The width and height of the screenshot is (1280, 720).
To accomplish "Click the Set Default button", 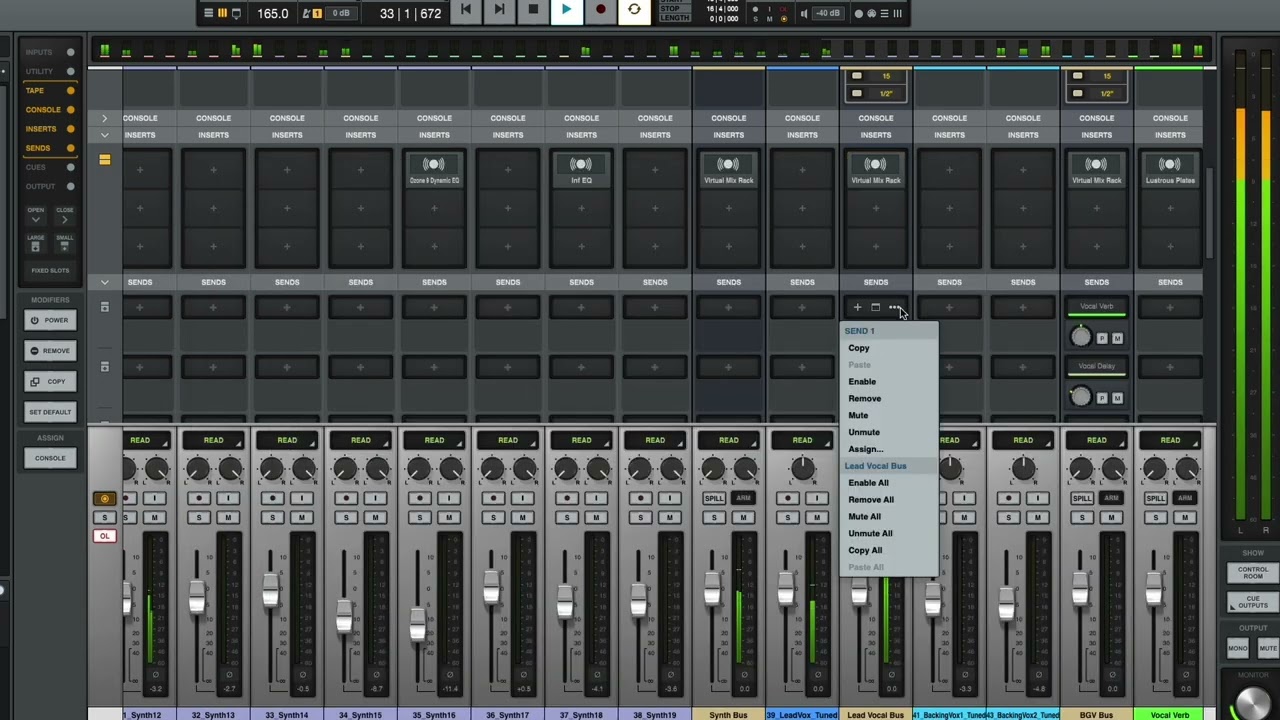I will click(50, 412).
